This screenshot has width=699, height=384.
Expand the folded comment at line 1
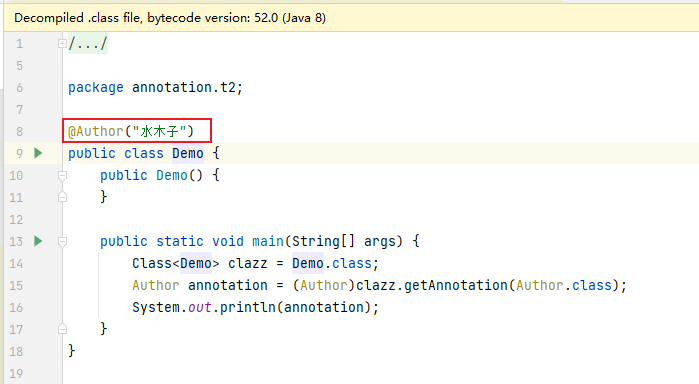click(x=62, y=44)
